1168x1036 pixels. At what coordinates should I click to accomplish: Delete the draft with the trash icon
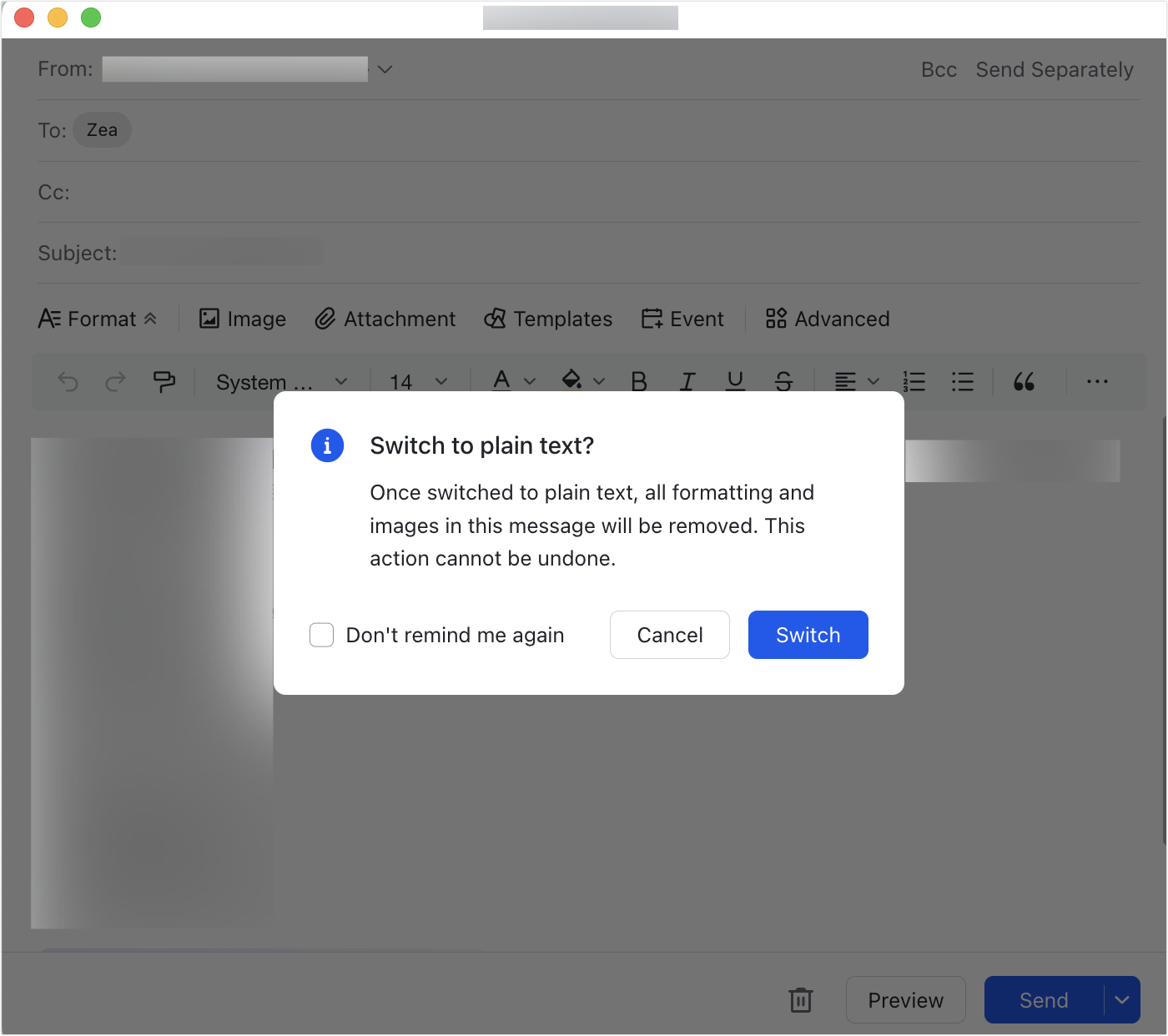800,999
